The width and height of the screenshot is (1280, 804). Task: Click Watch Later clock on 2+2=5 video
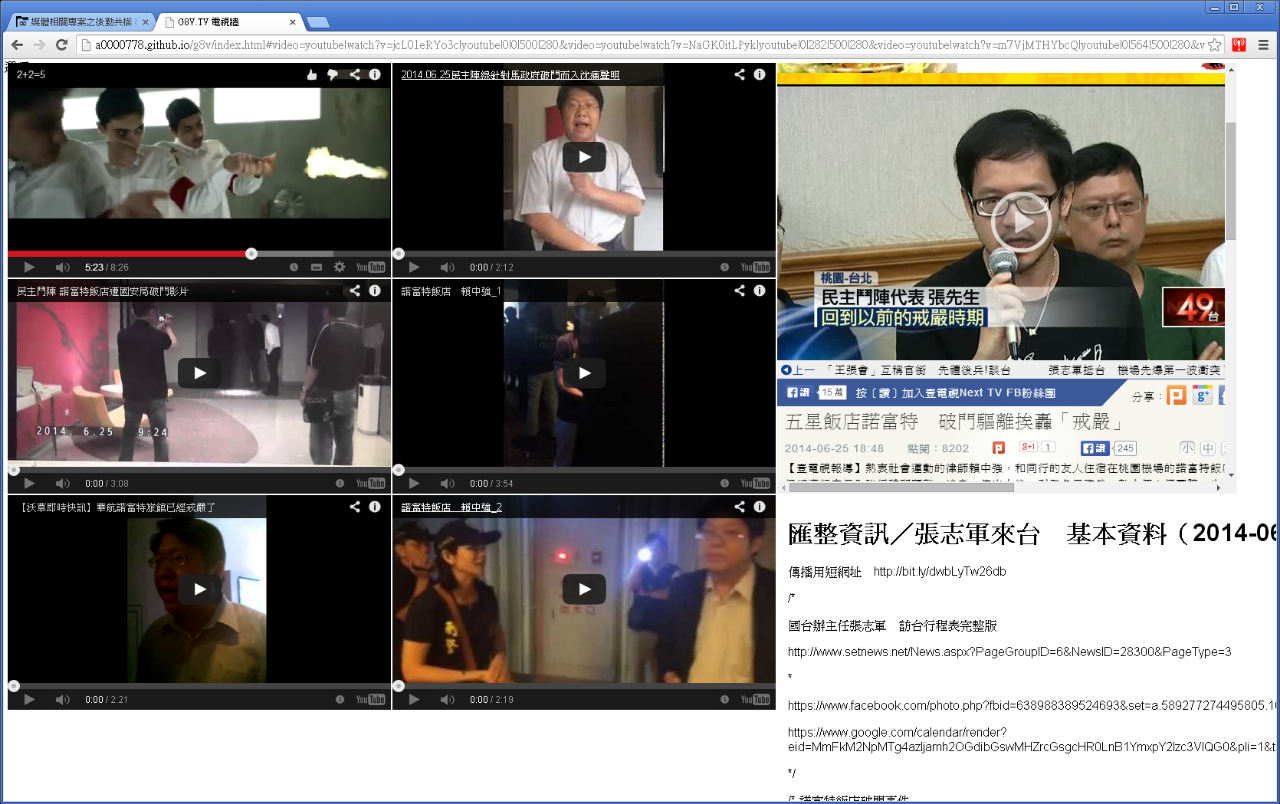point(294,267)
